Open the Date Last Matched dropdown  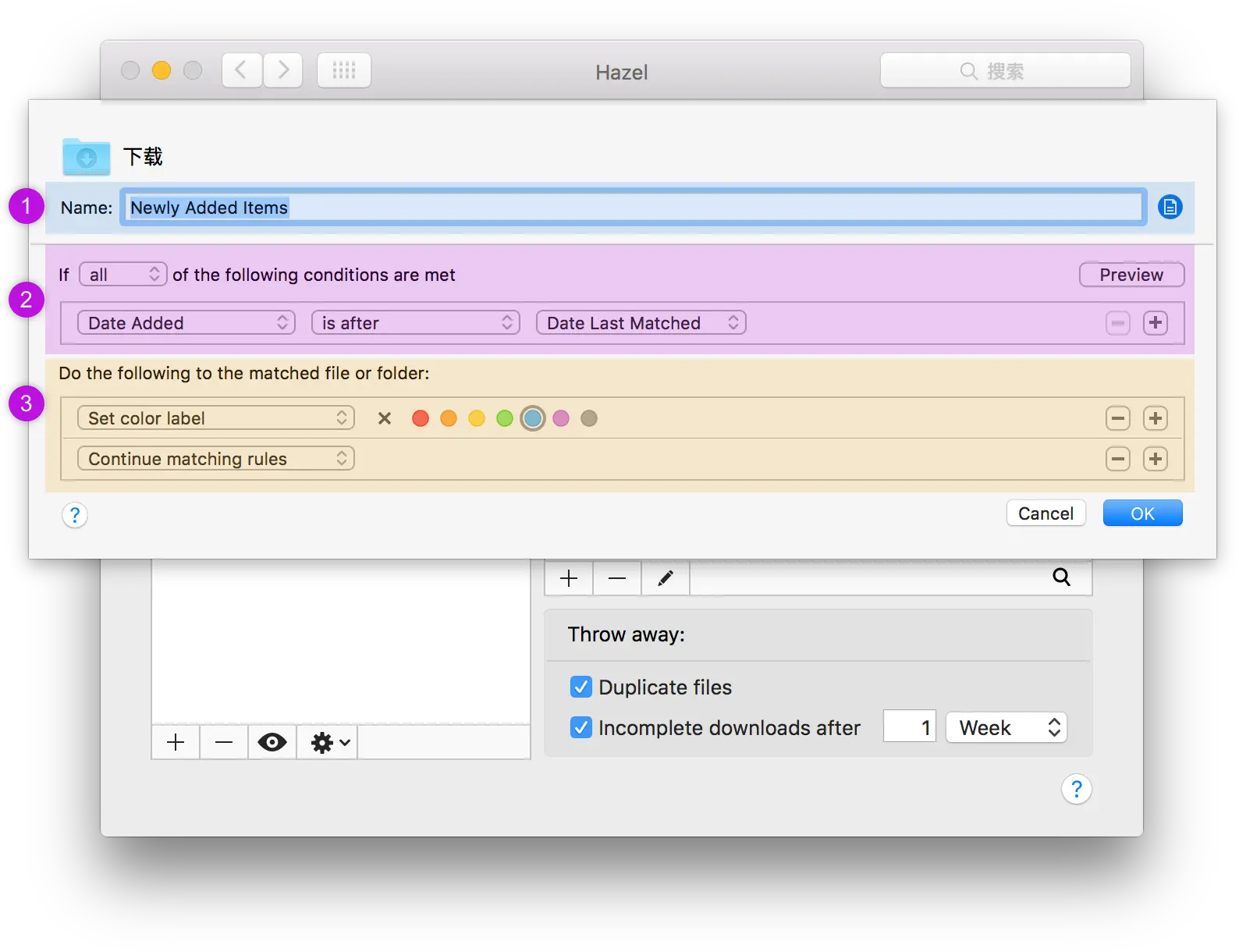tap(641, 323)
